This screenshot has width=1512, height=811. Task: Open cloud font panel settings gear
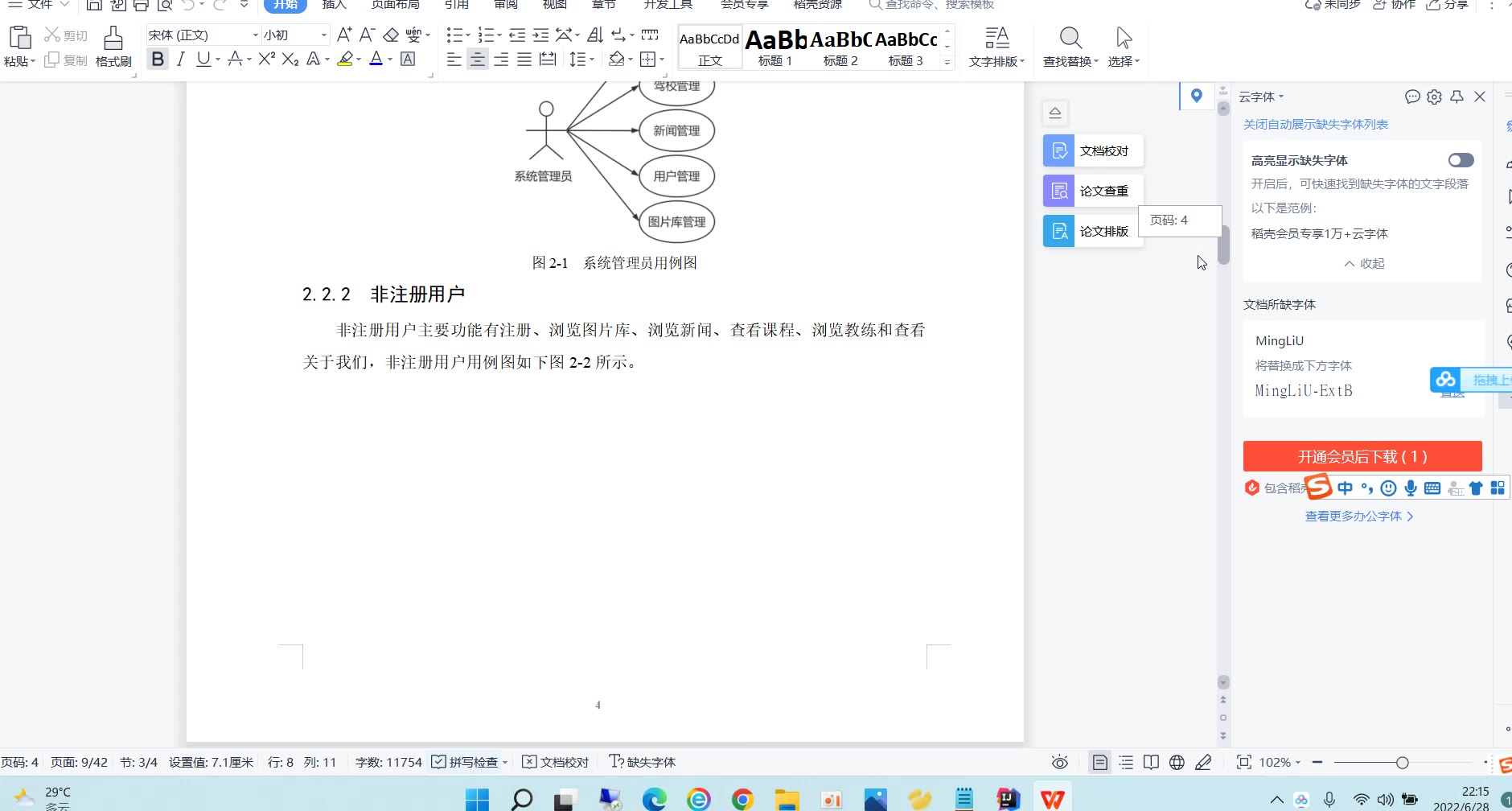click(x=1434, y=97)
